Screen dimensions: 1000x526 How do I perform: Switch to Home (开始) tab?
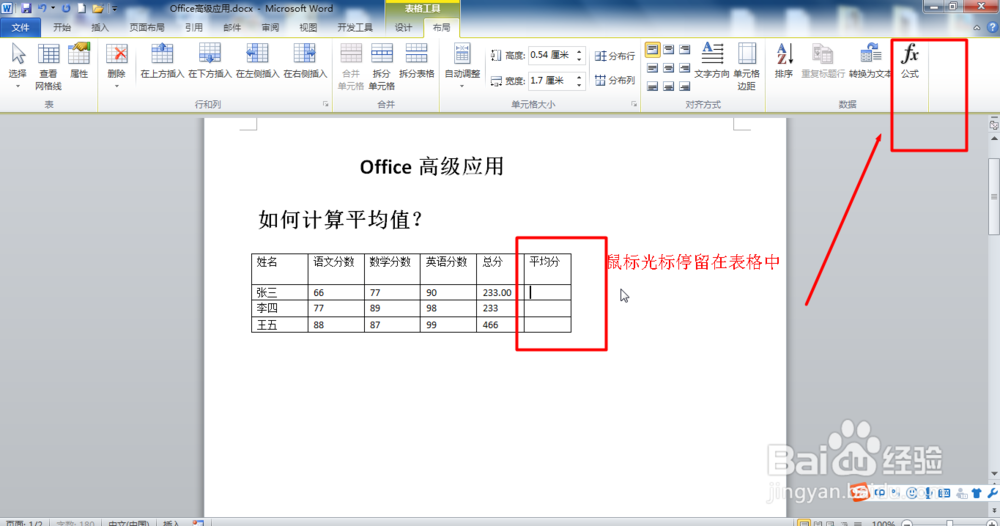62,27
